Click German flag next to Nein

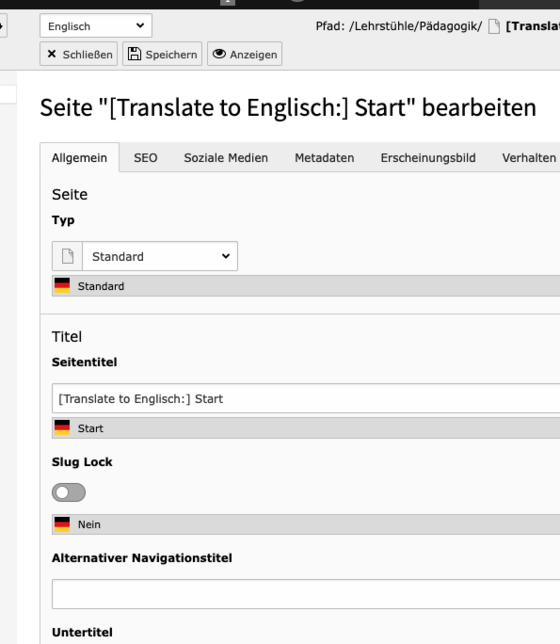coord(62,524)
